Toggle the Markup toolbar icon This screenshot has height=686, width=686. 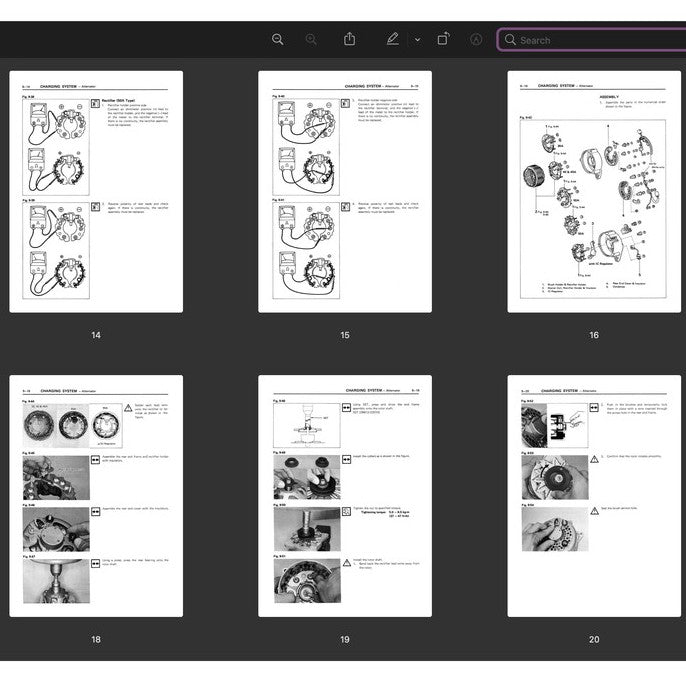click(x=476, y=39)
